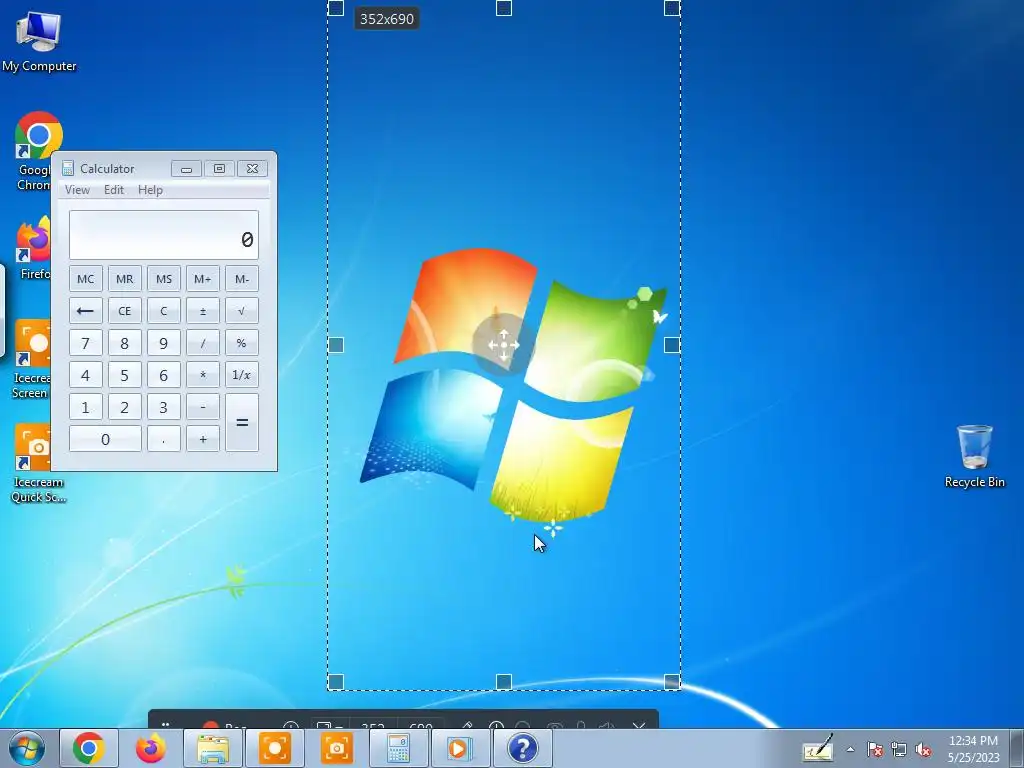This screenshot has width=1024, height=768.
Task: Open Windows Explorer from taskbar
Action: [213, 748]
